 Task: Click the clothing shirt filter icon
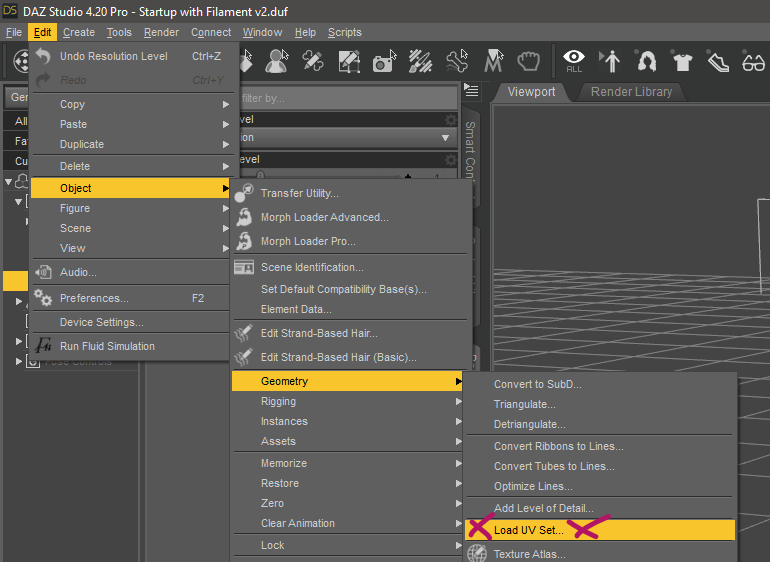pos(682,61)
